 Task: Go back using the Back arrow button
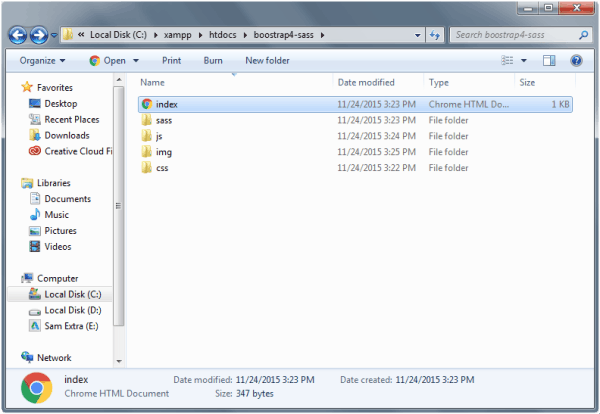17,35
